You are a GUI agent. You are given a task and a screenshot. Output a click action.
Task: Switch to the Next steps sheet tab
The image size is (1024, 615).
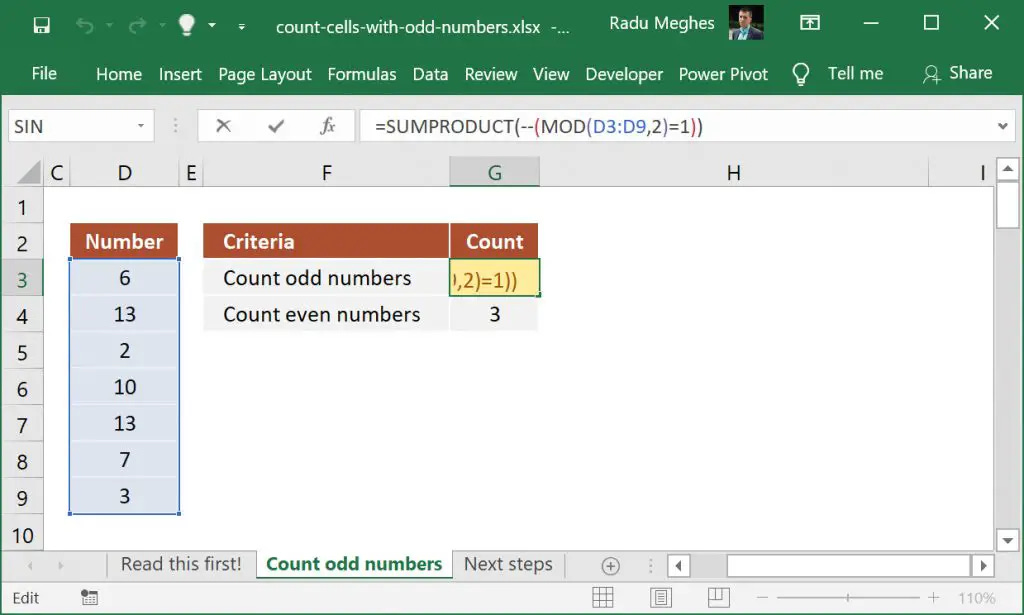[508, 564]
